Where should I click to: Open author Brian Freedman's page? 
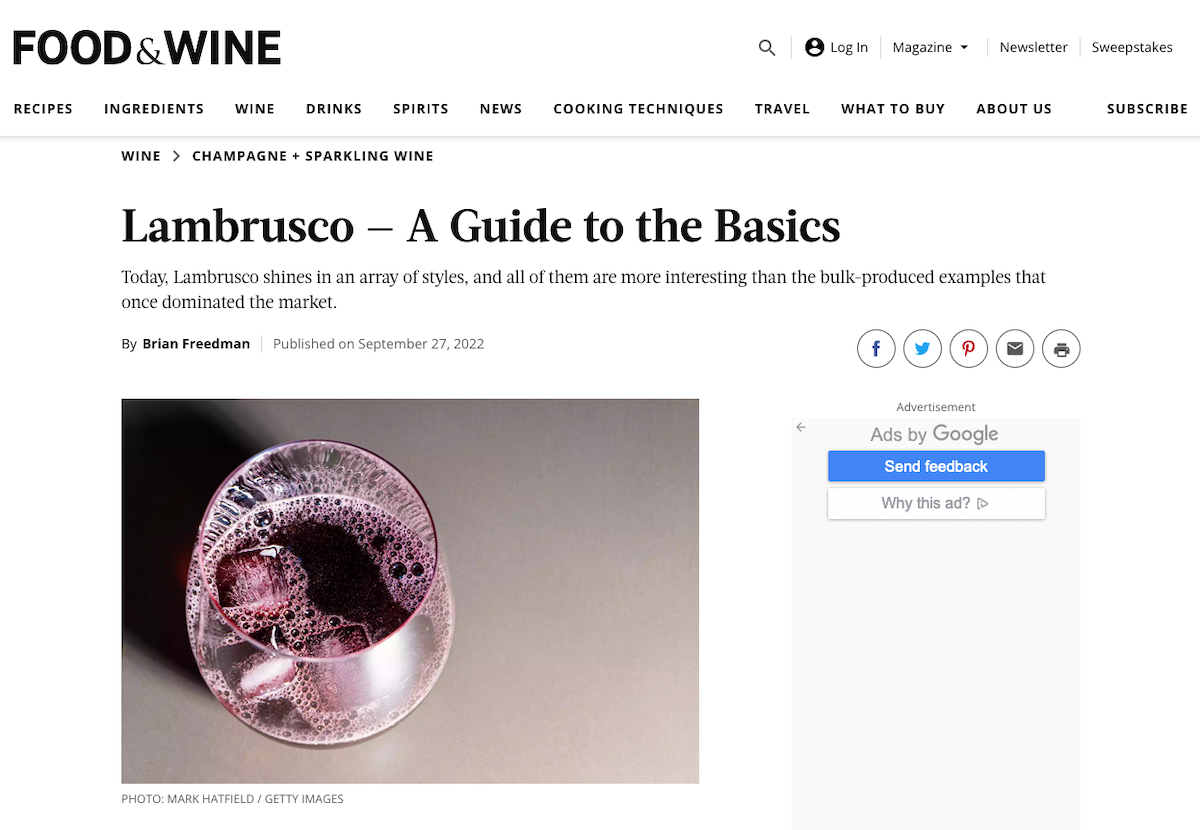click(196, 343)
